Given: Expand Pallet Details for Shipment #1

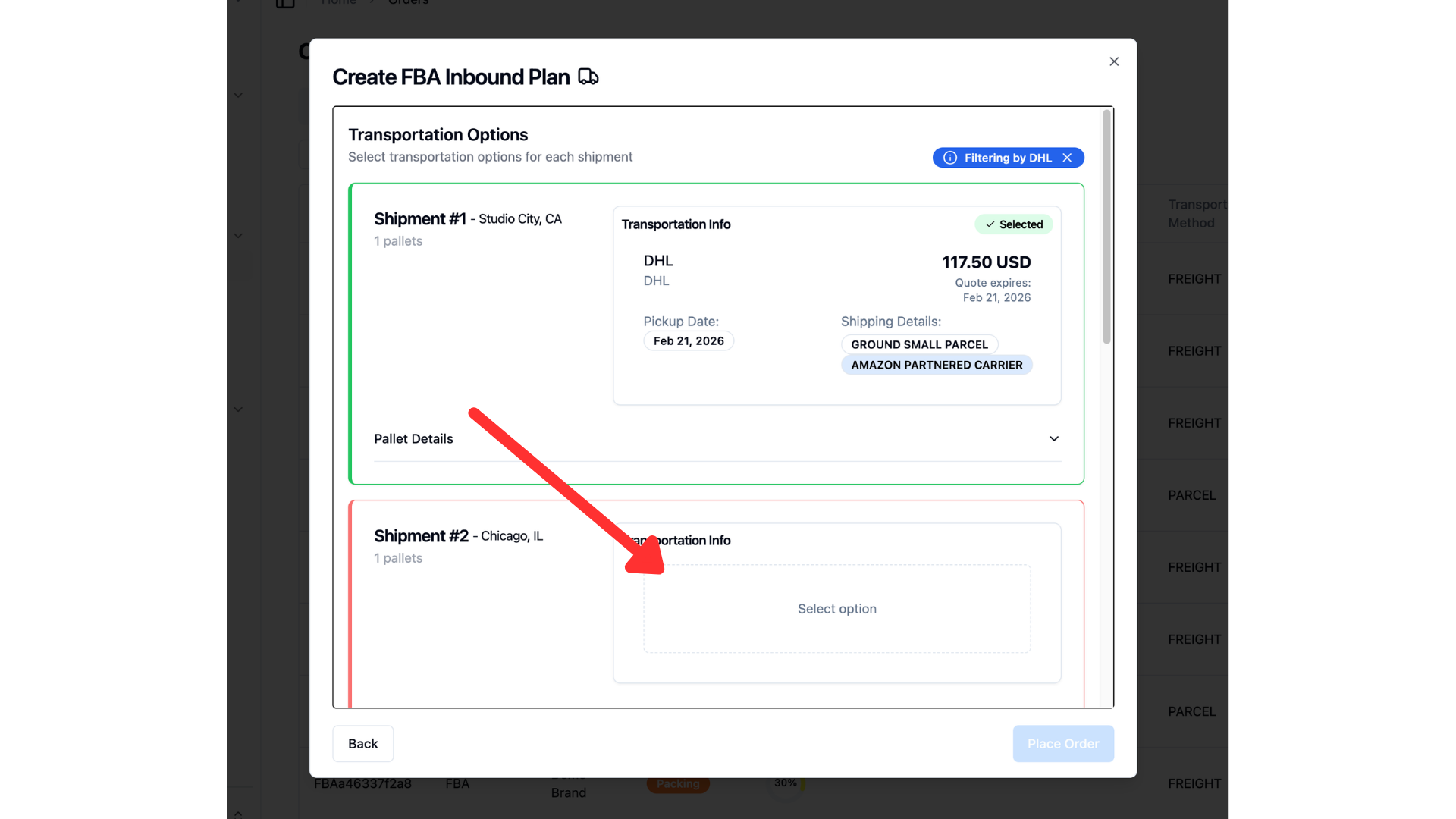Looking at the screenshot, I should click(x=1054, y=438).
